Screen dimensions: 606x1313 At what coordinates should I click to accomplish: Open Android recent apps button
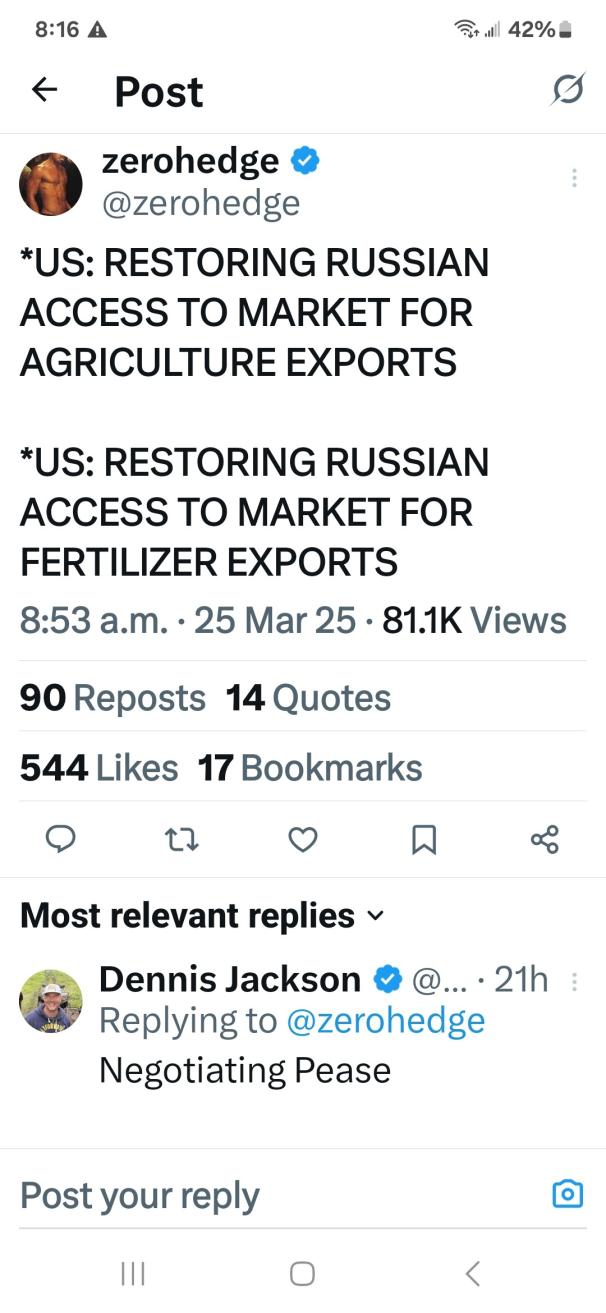(132, 1273)
